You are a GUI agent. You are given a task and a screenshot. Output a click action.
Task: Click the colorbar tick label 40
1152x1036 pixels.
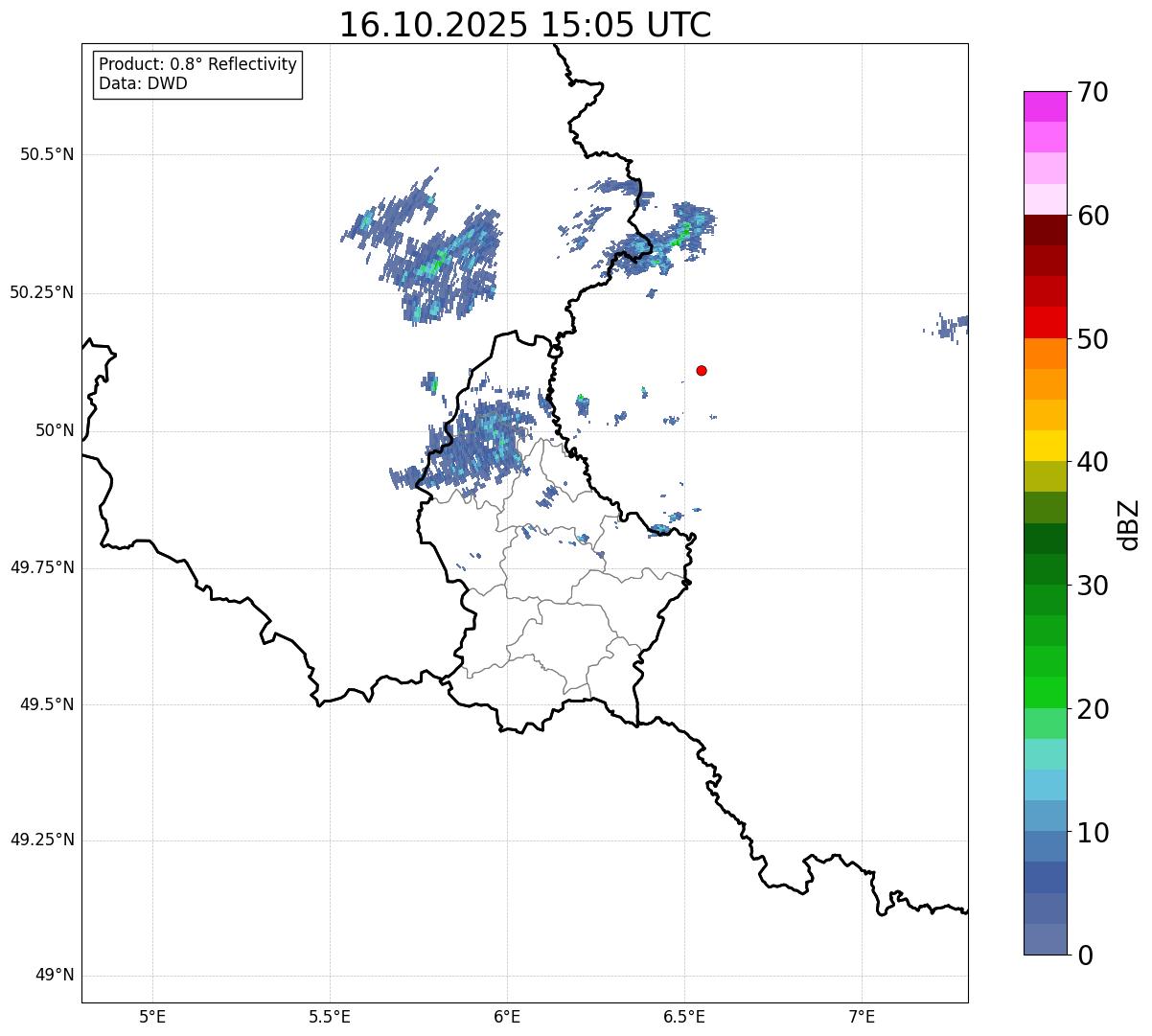[x=1093, y=462]
